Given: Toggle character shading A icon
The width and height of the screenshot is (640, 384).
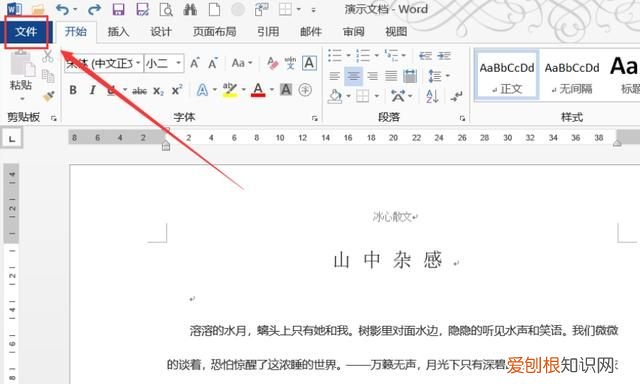Looking at the screenshot, I should pyautogui.click(x=286, y=90).
